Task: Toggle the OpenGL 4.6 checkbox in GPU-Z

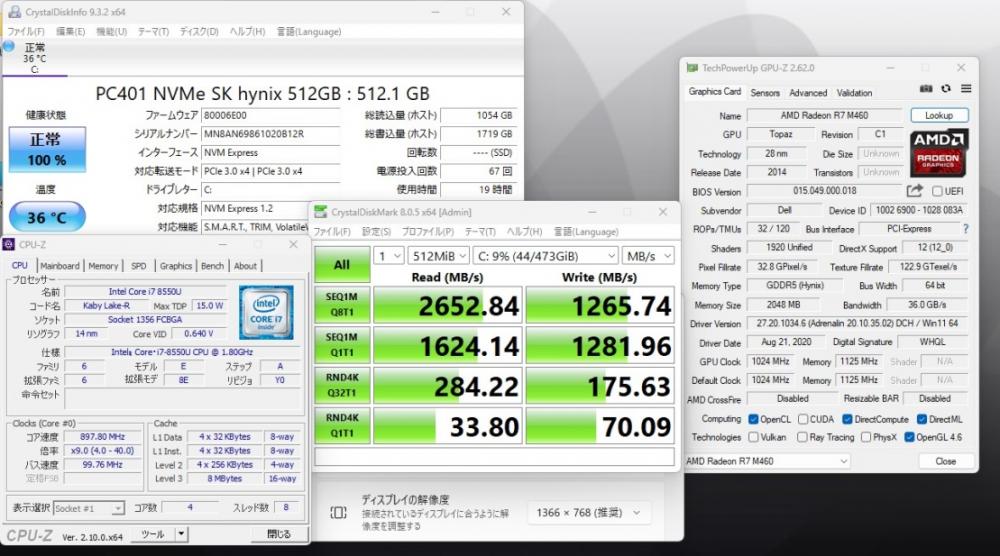Action: (909, 437)
